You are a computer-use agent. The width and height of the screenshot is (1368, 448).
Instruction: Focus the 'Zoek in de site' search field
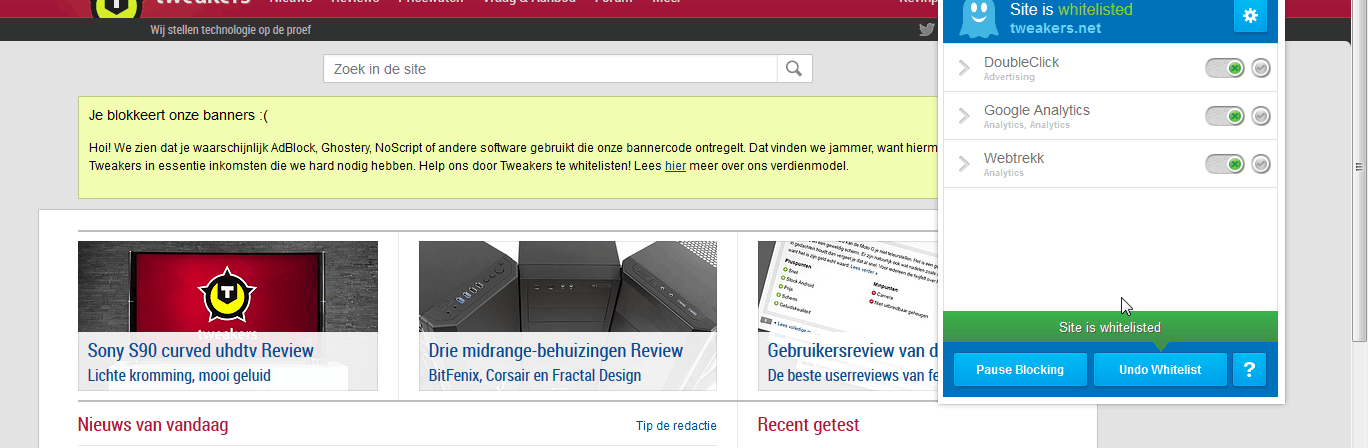coord(550,69)
